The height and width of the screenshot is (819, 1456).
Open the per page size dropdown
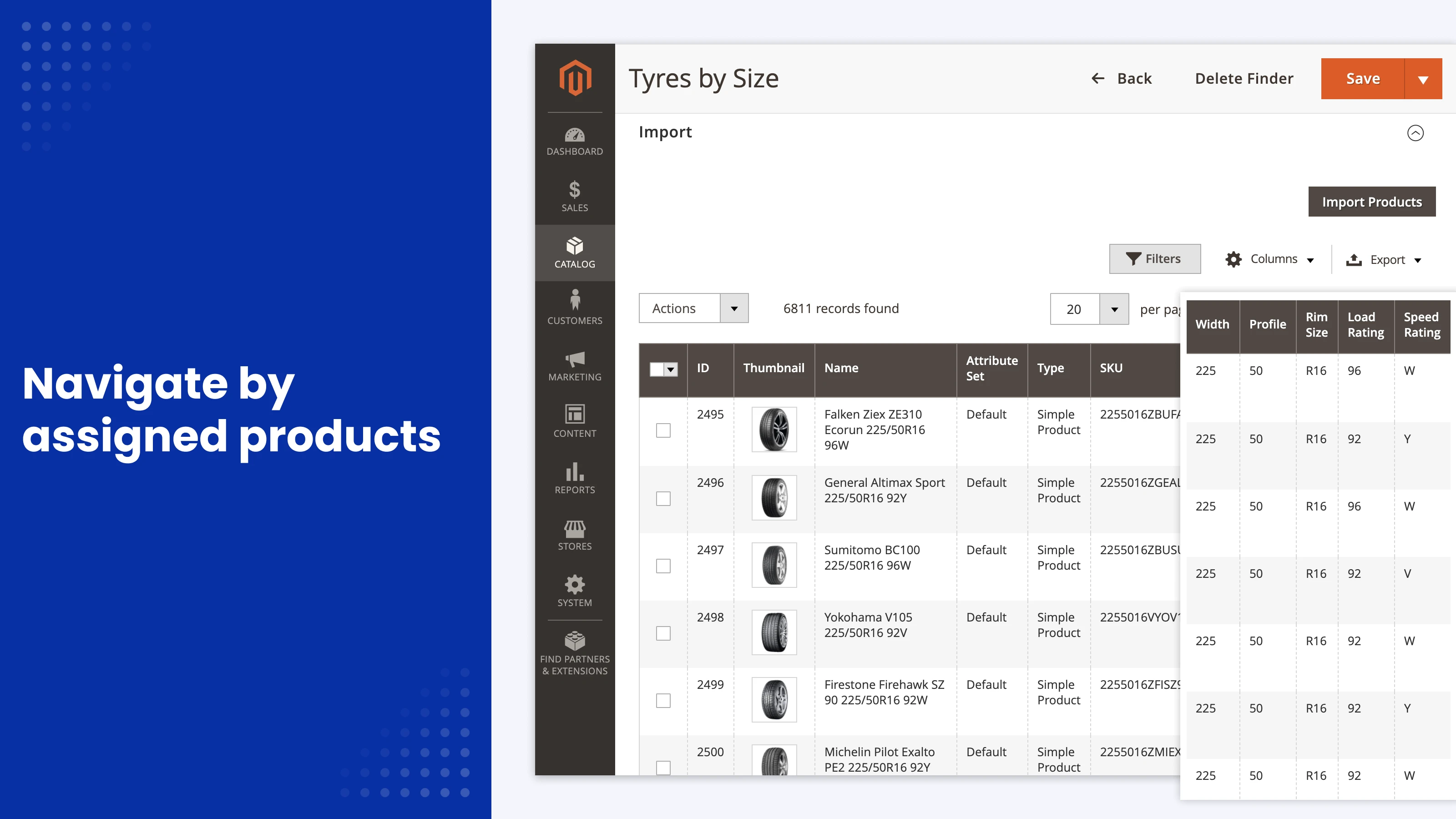(x=1113, y=308)
